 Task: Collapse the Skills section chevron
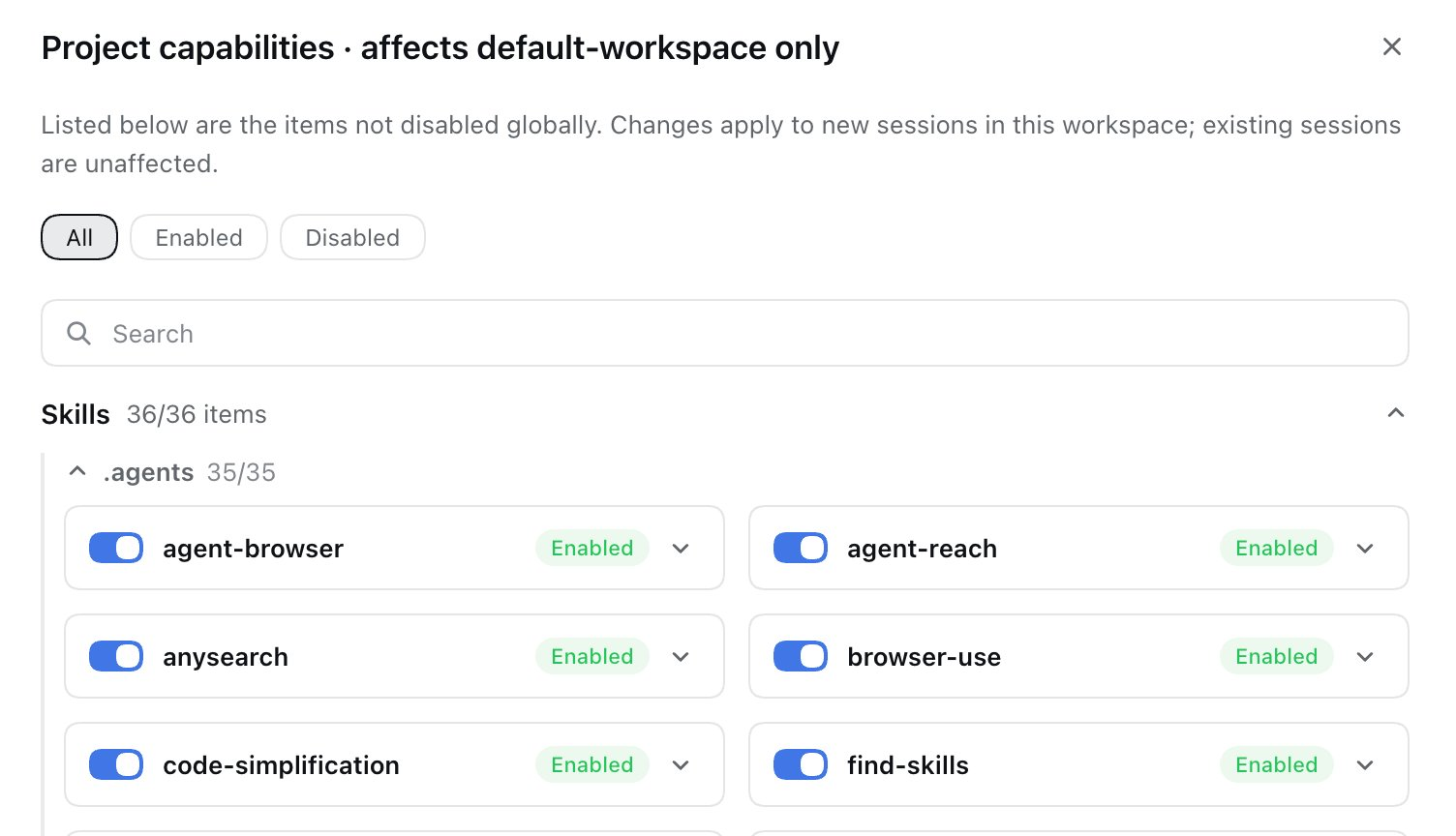tap(1395, 413)
